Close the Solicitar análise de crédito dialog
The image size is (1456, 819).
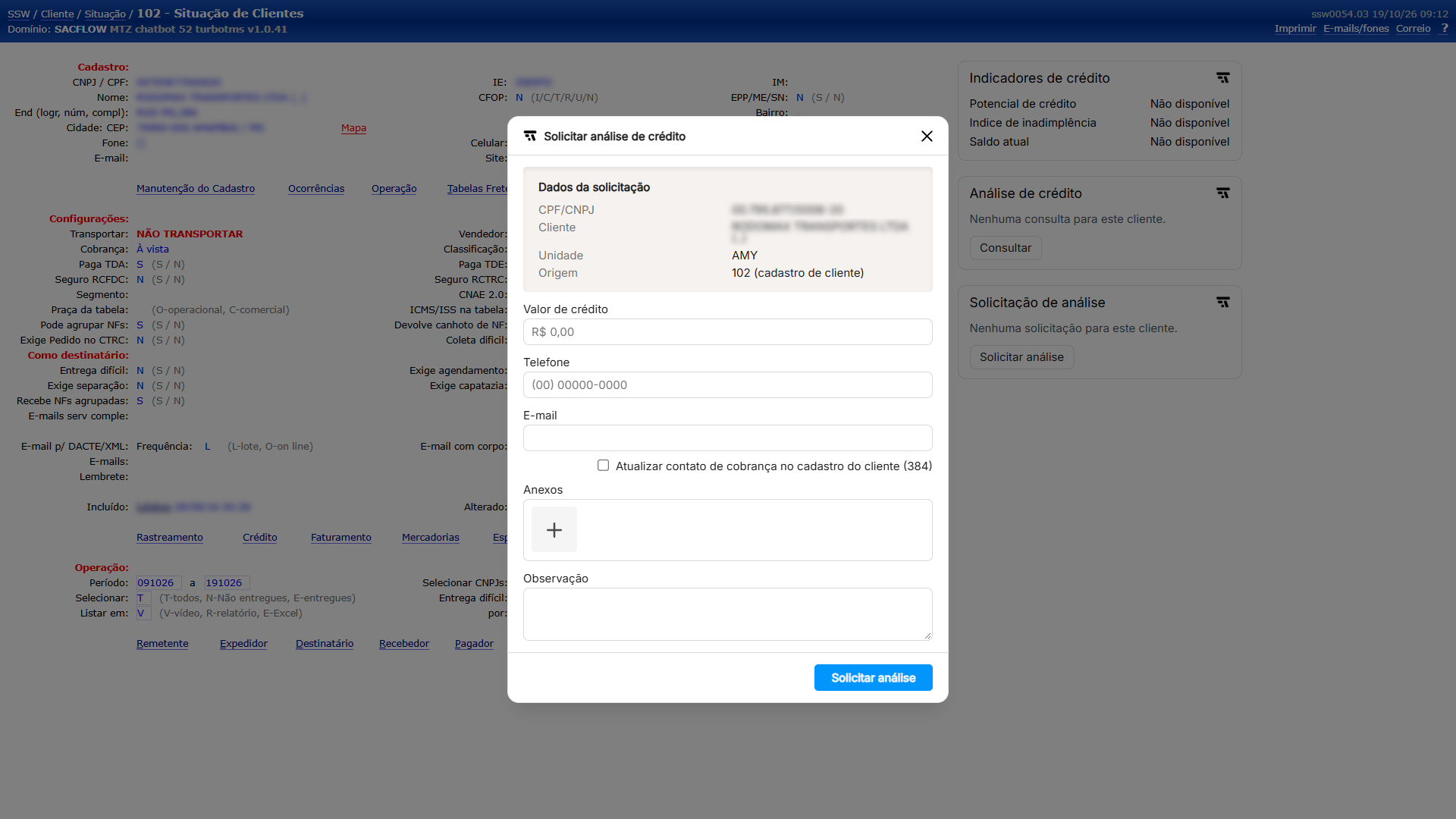click(927, 136)
